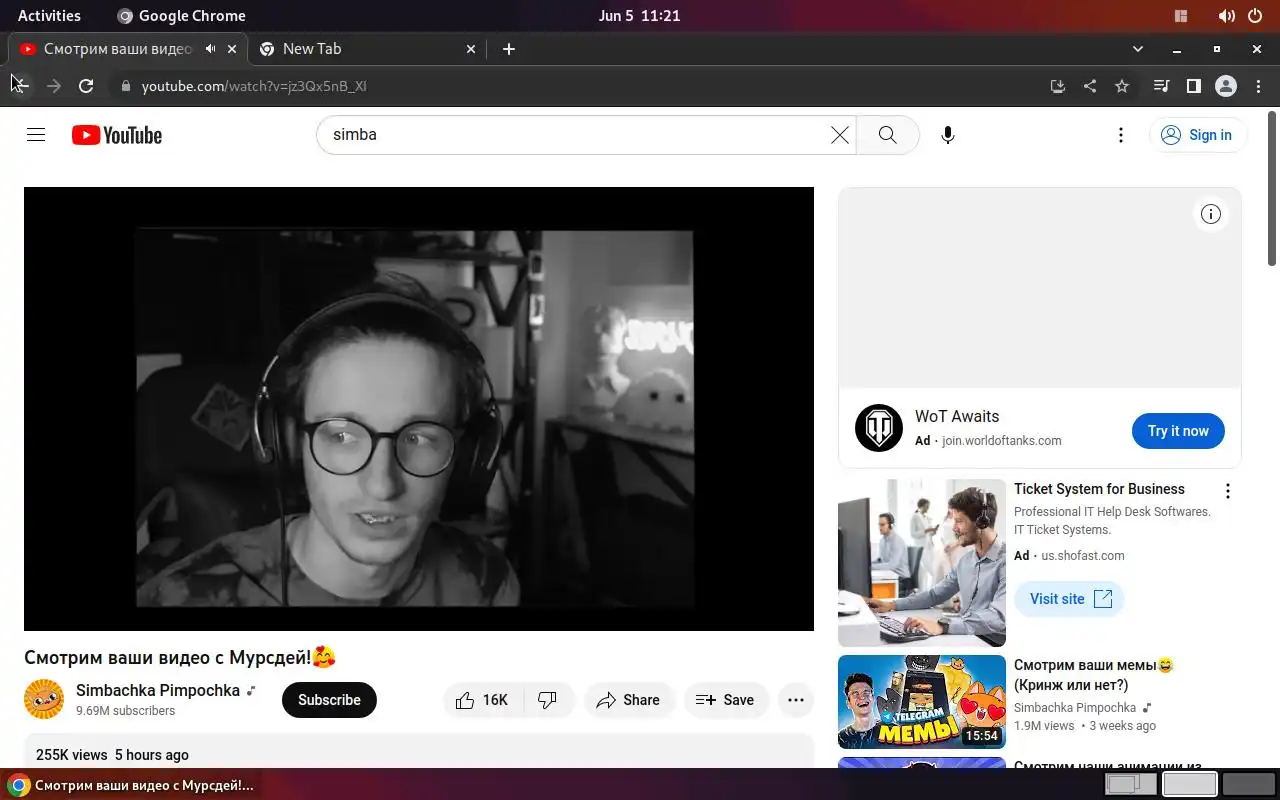Click the Sign in button

click(x=1198, y=135)
